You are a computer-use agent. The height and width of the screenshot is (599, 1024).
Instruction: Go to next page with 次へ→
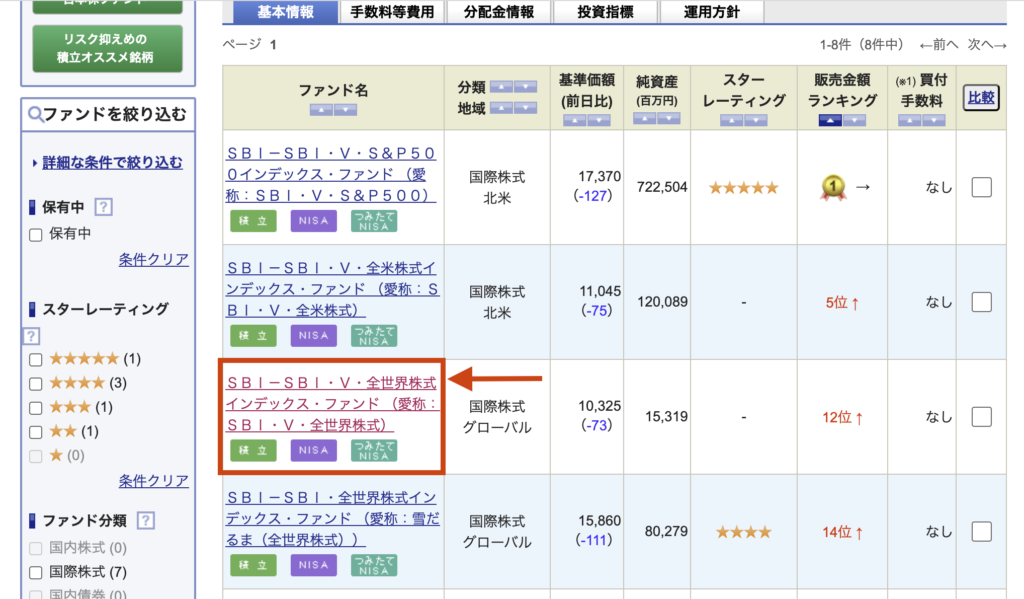pyautogui.click(x=987, y=44)
